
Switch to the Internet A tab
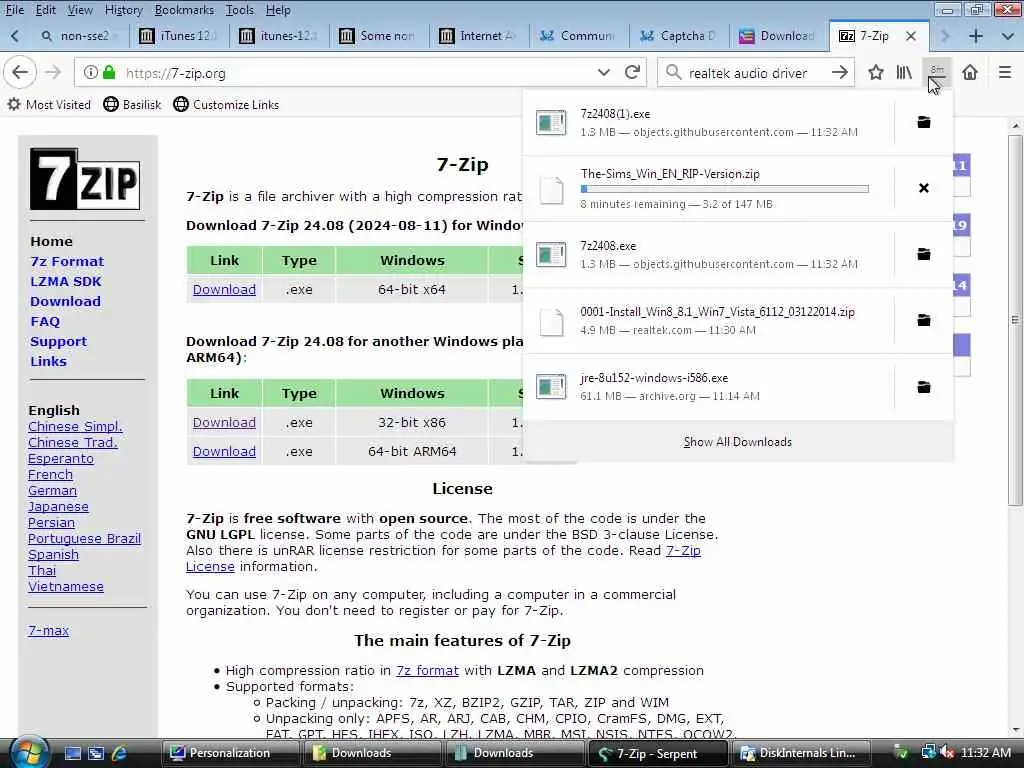tap(479, 36)
